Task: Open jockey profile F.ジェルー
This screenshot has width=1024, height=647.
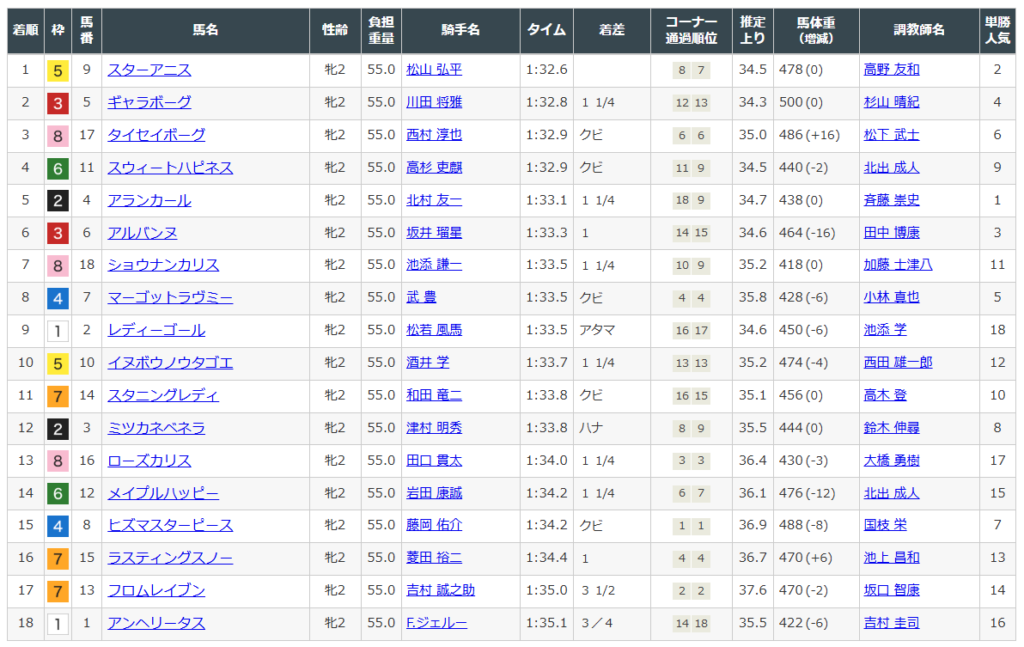Action: [x=436, y=624]
